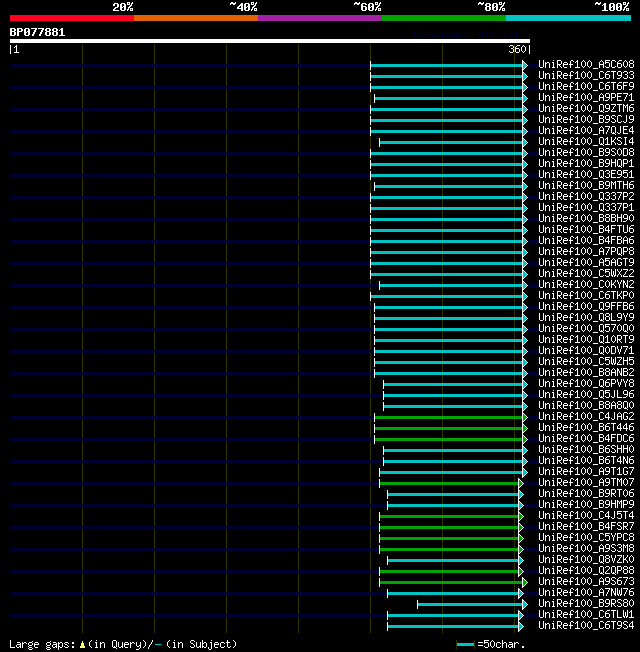Select label UniRef100_B4FDC6
This screenshot has width=640, height=652.
tap(586, 439)
